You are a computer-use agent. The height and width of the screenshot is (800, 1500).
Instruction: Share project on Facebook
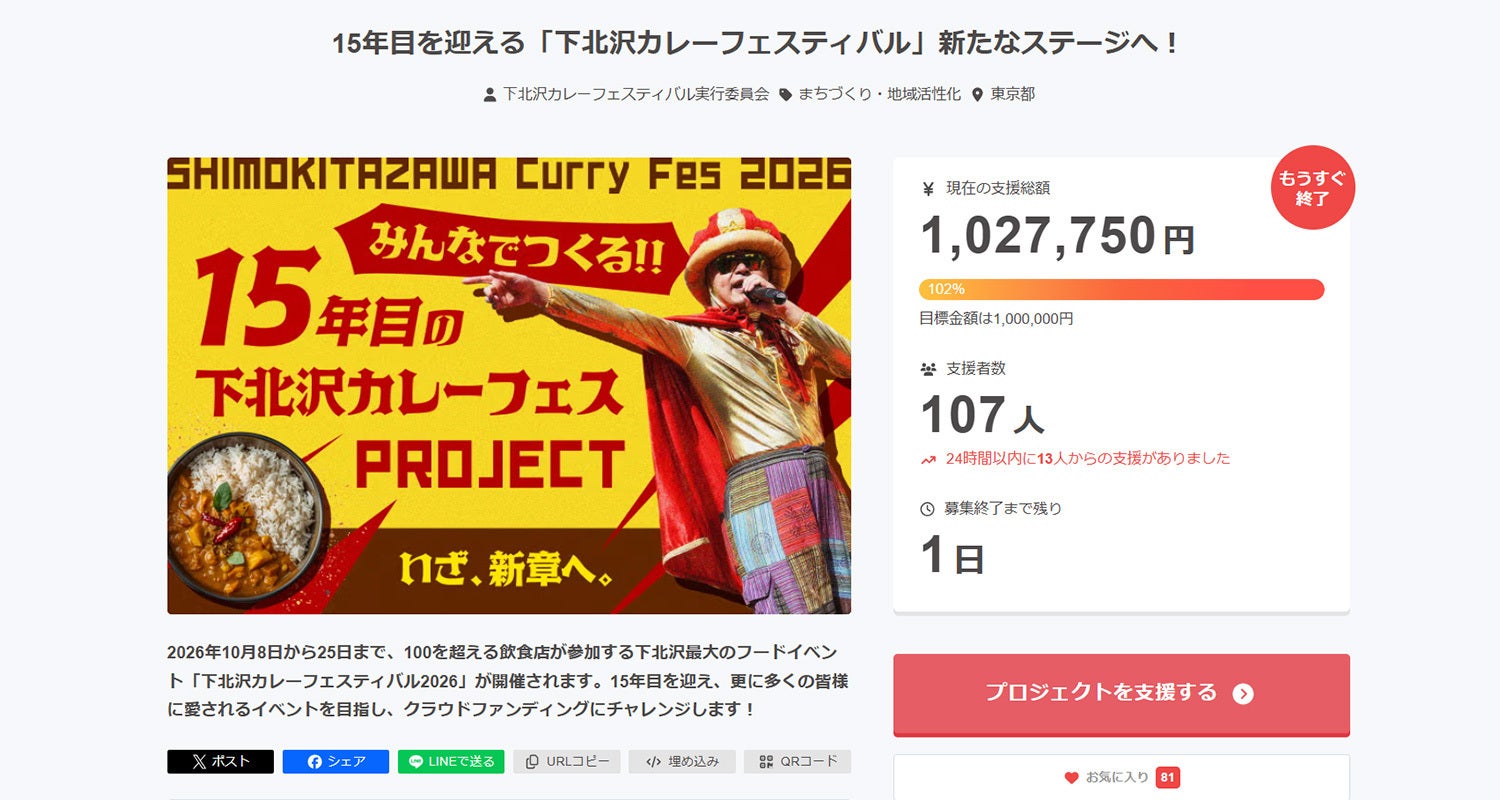[x=335, y=761]
